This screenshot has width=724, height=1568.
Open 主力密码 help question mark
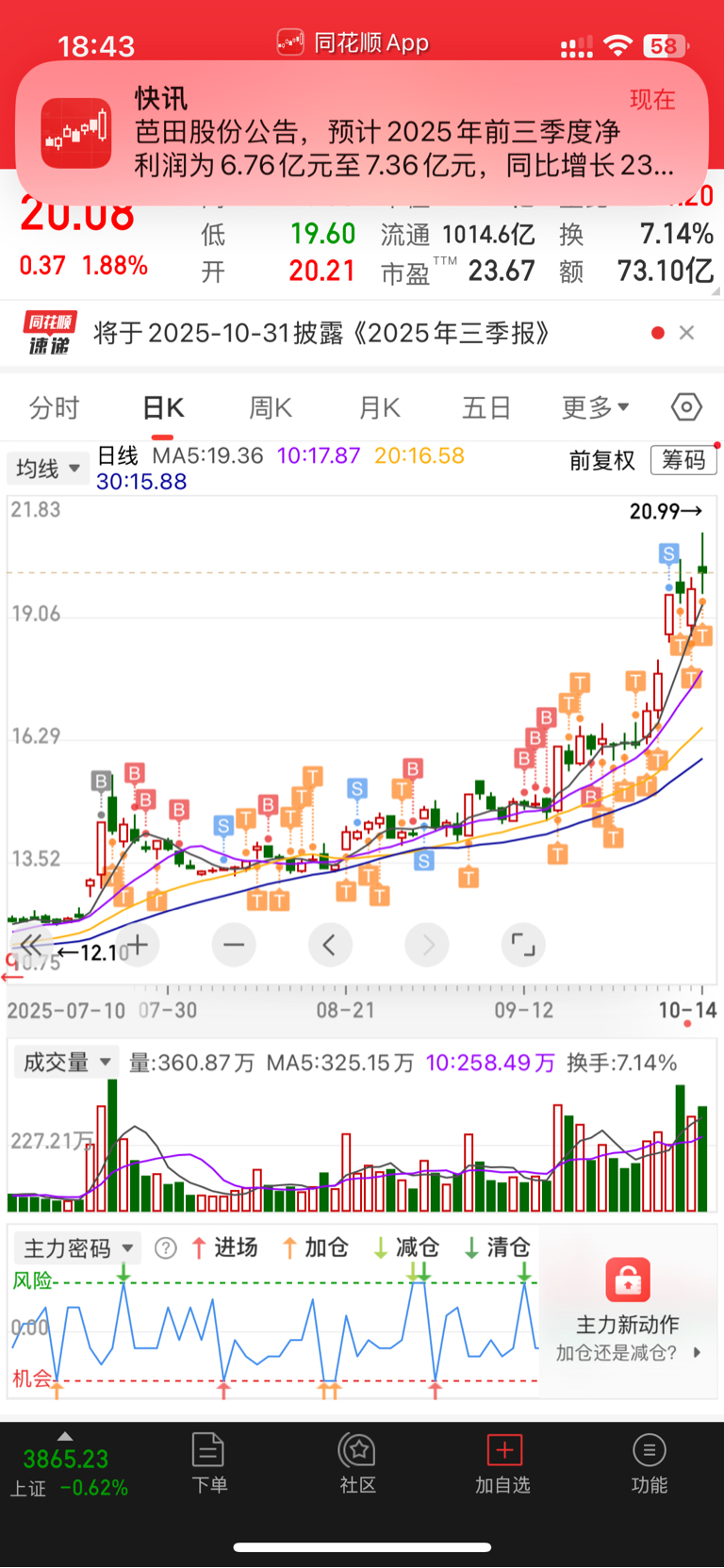click(165, 1249)
